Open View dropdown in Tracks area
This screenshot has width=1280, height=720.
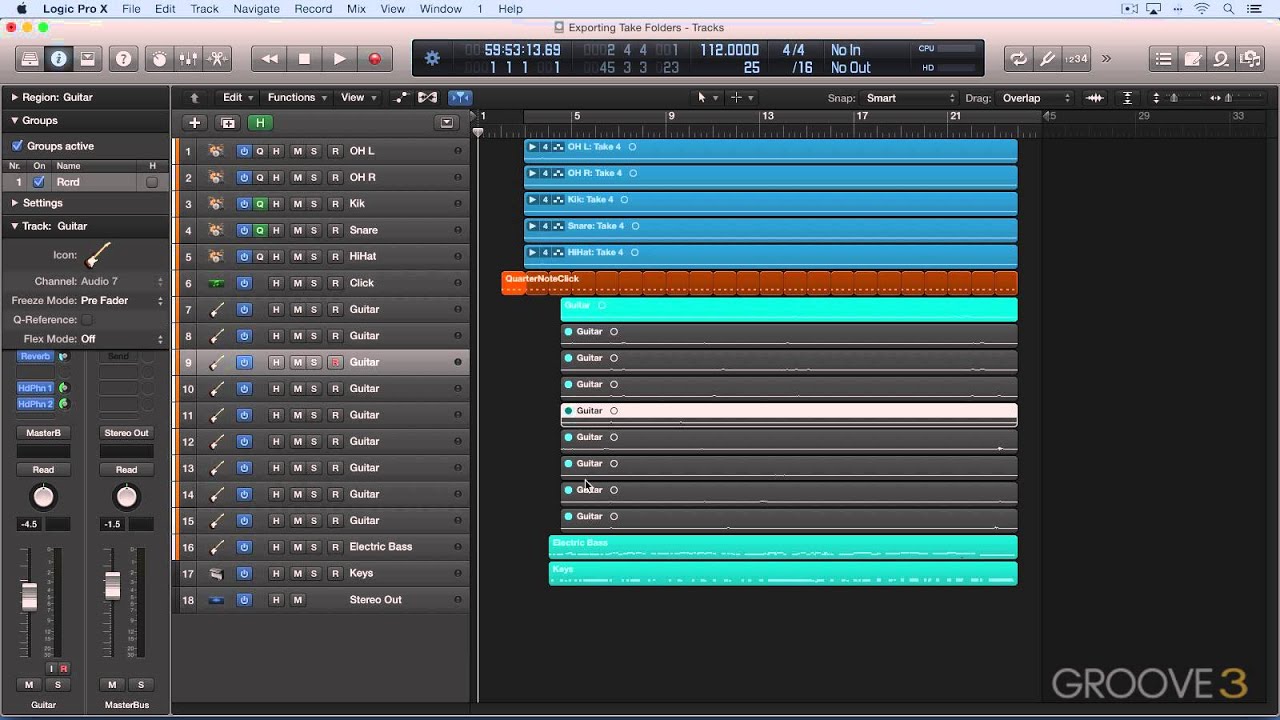pos(358,97)
